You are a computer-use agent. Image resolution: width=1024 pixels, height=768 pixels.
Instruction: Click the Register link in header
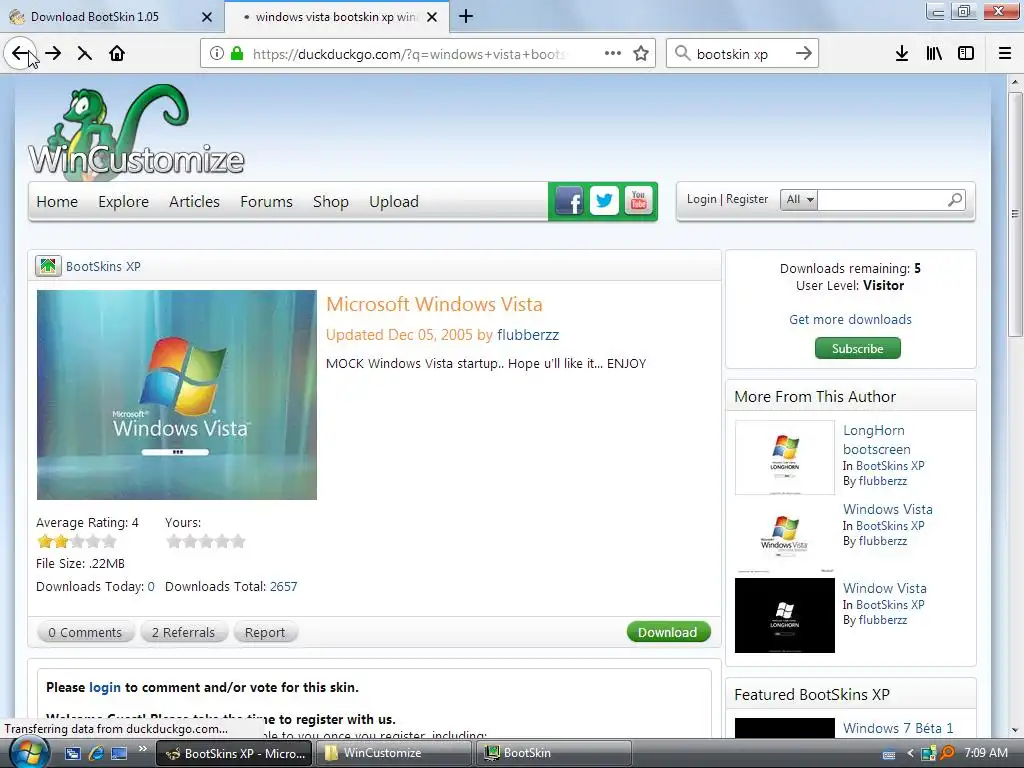(746, 199)
